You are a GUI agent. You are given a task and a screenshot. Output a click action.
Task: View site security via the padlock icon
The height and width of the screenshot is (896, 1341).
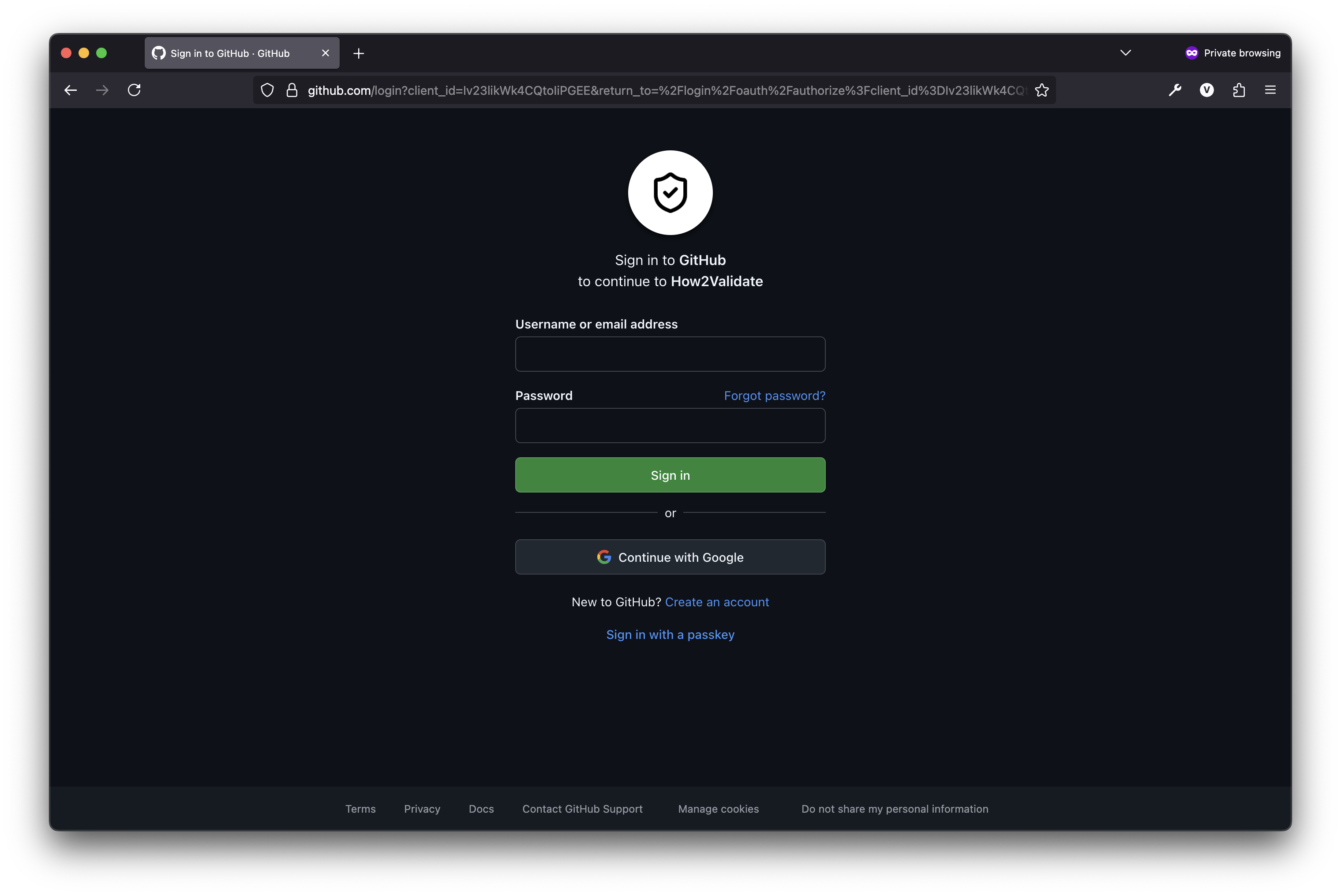292,90
